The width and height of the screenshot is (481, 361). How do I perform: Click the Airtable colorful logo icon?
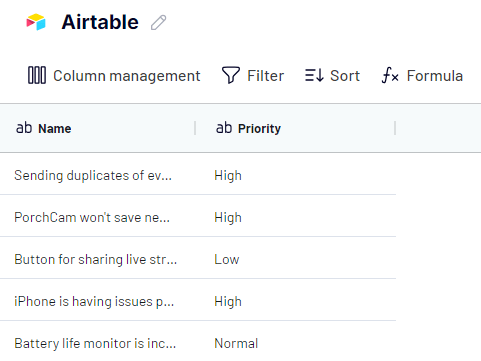coord(36,22)
